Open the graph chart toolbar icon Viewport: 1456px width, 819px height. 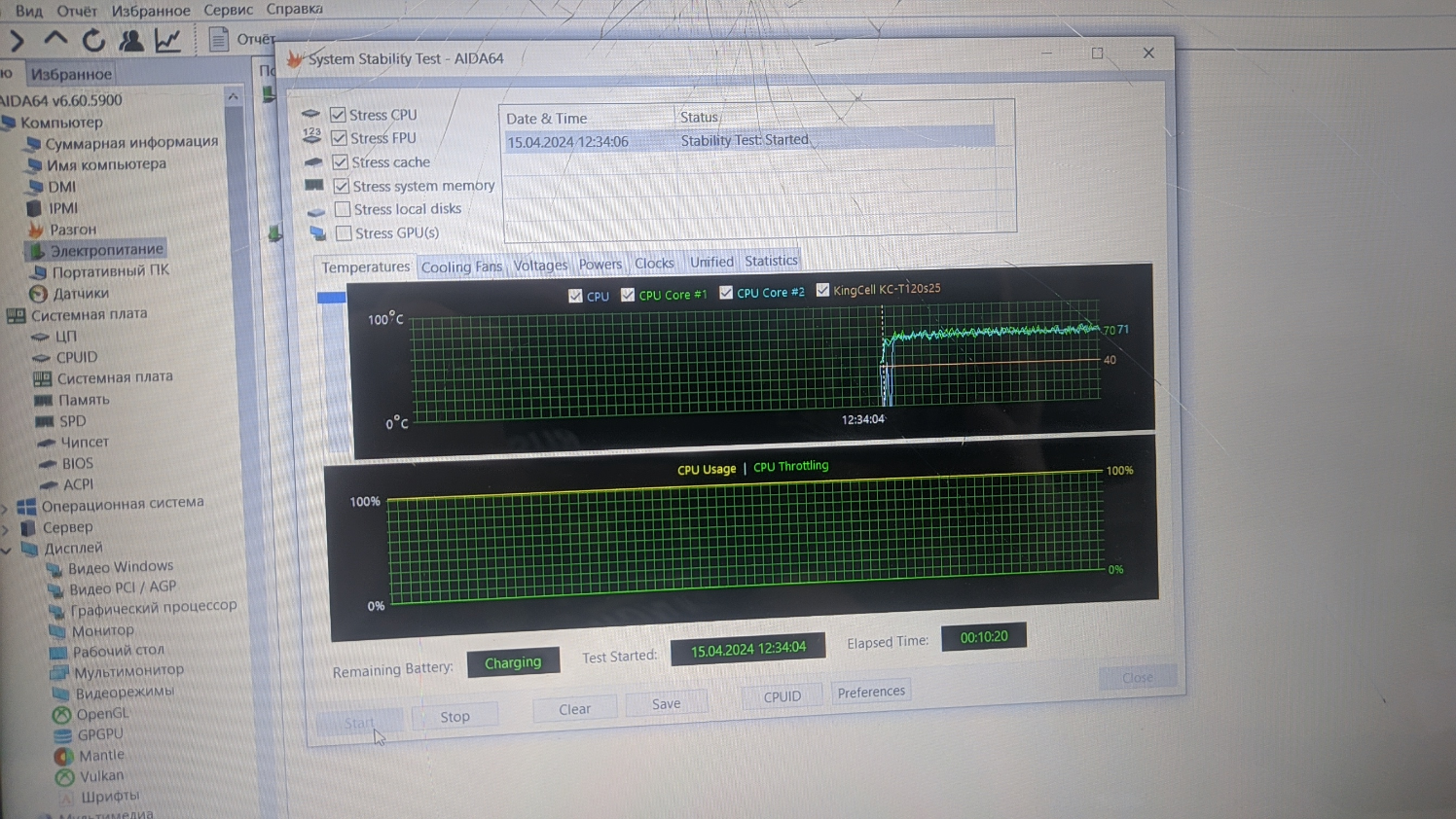coord(167,40)
